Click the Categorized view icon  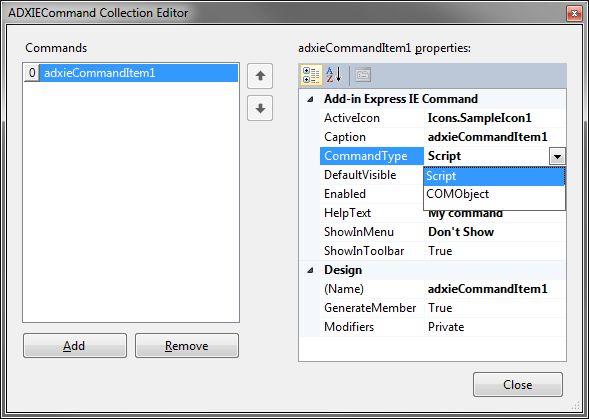(311, 75)
